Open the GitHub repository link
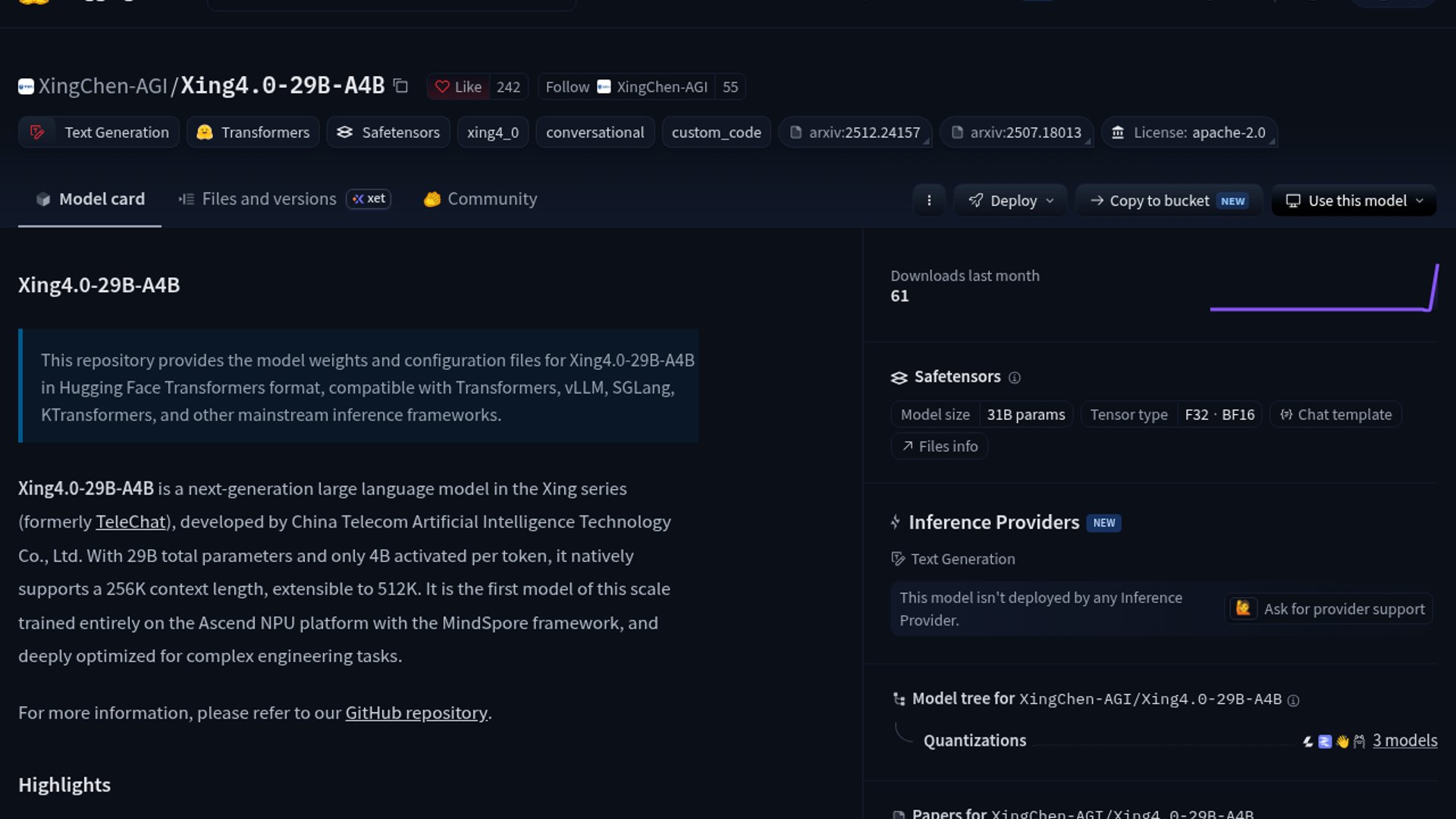Image resolution: width=1456 pixels, height=819 pixels. [x=416, y=713]
